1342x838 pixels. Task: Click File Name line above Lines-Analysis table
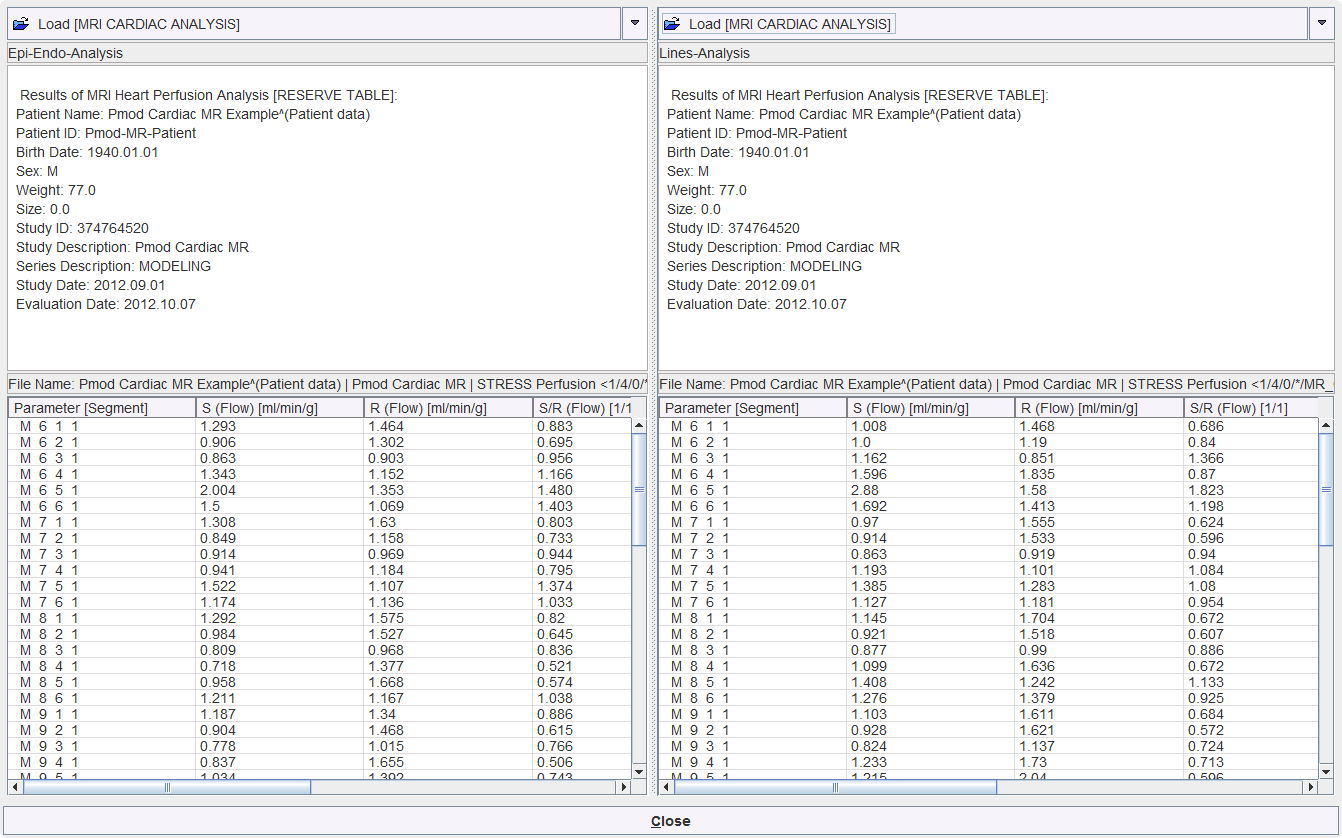996,384
